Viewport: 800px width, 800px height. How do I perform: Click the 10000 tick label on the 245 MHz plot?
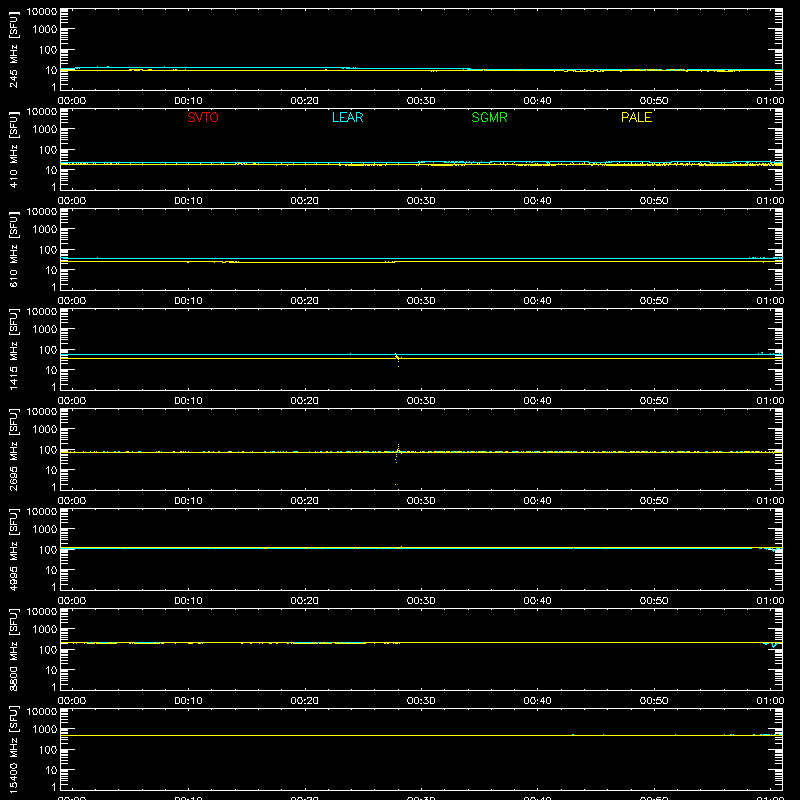[42, 12]
